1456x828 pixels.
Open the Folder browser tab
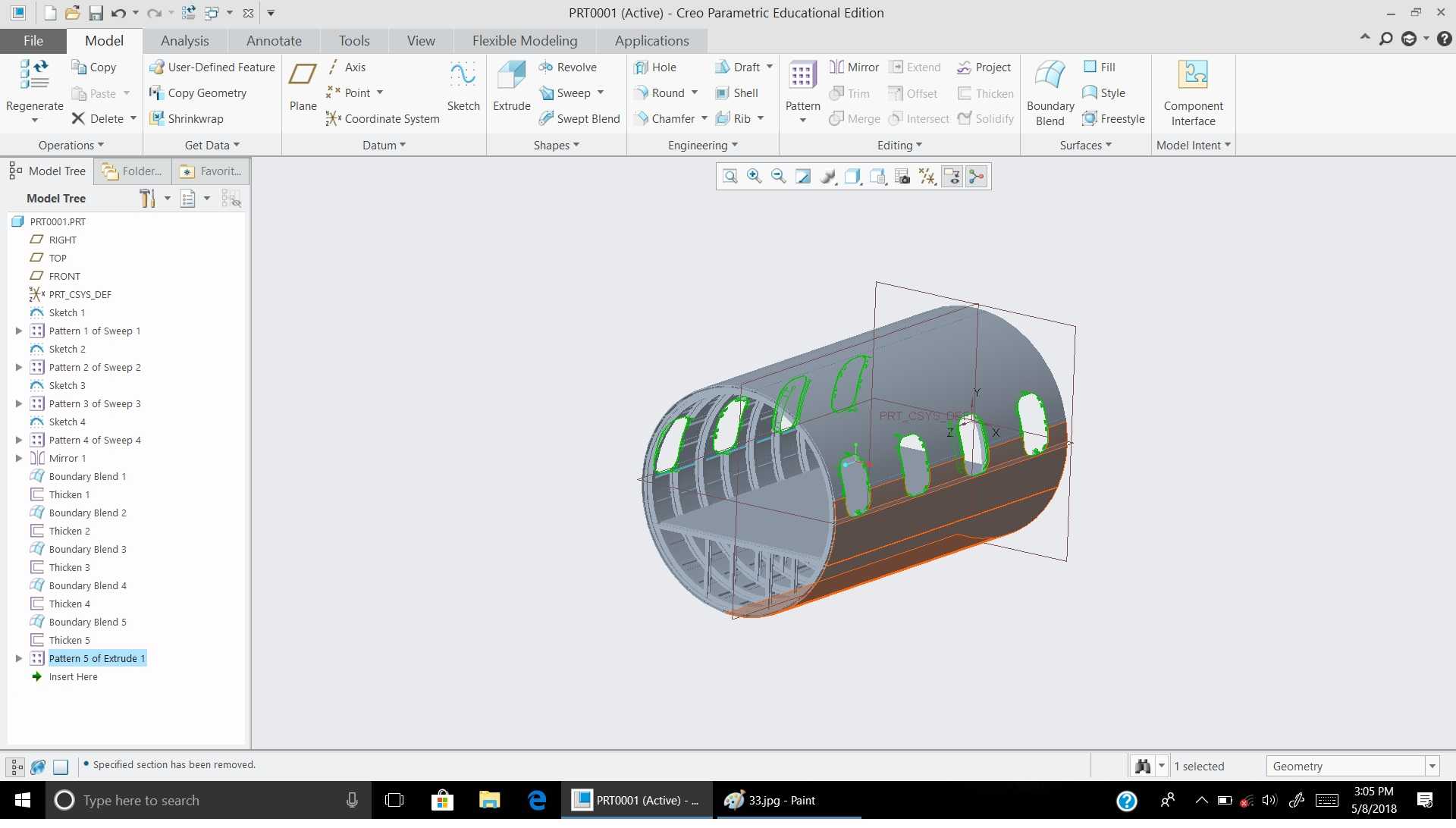pos(133,171)
